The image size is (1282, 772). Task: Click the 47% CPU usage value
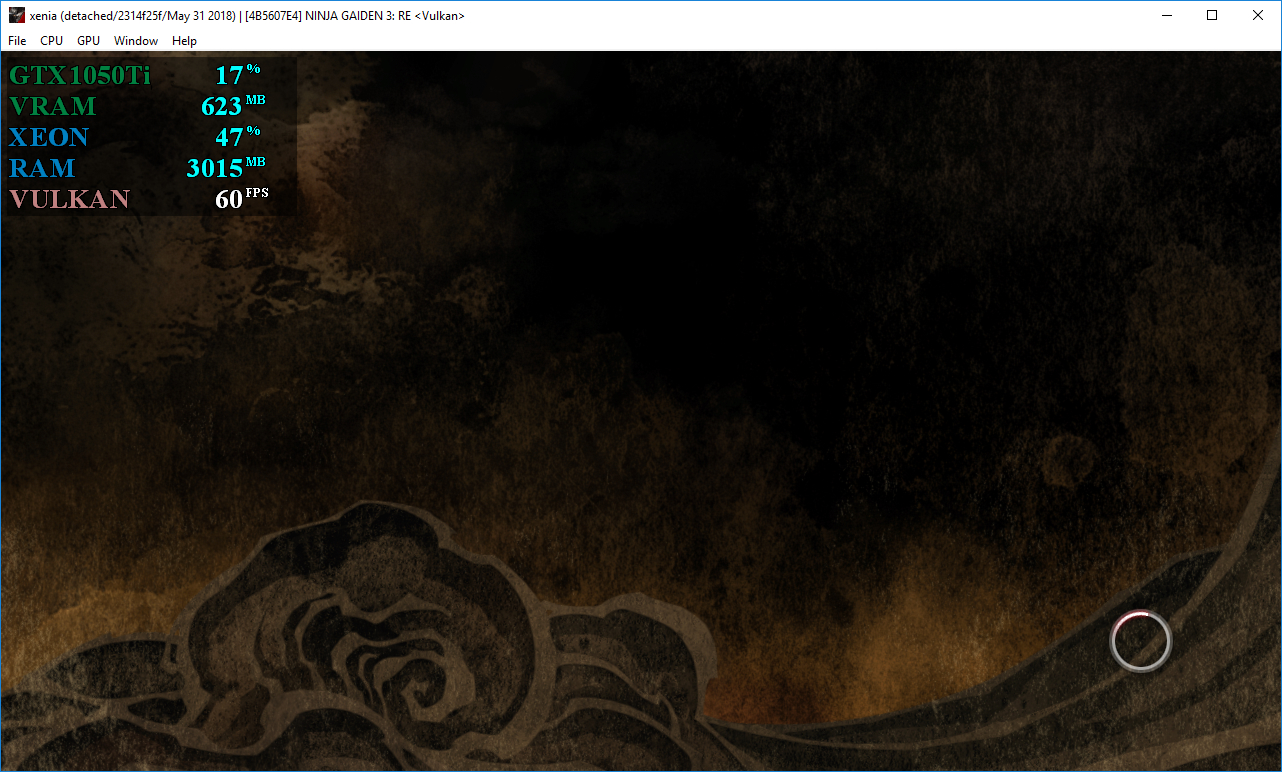[x=238, y=136]
